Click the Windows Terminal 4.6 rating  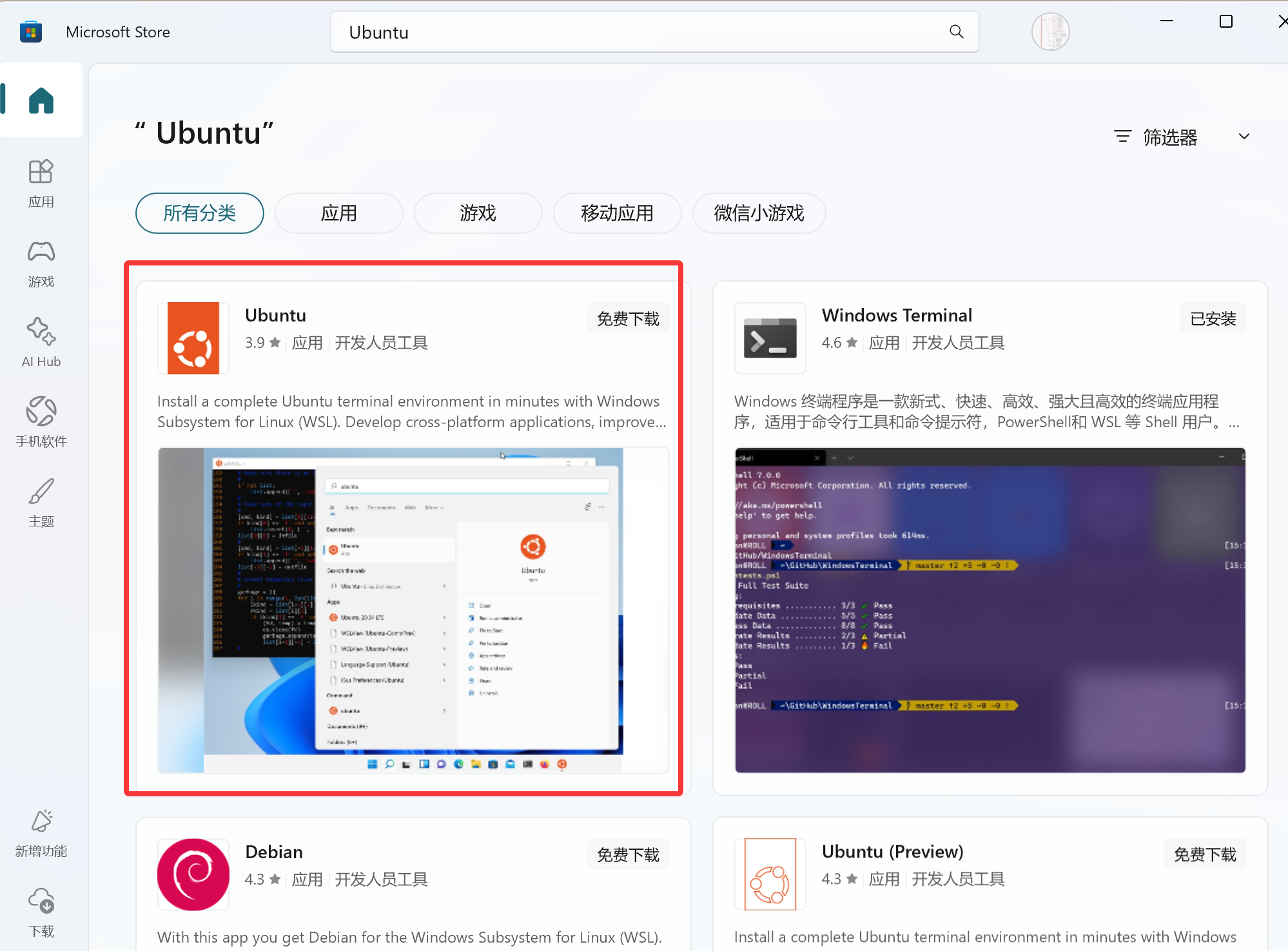[x=839, y=343]
